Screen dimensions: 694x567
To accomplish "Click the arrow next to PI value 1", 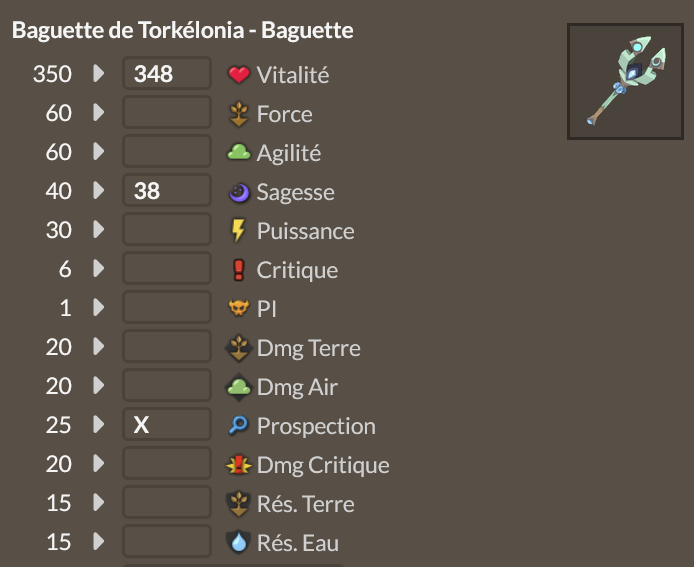I will pyautogui.click(x=98, y=309).
